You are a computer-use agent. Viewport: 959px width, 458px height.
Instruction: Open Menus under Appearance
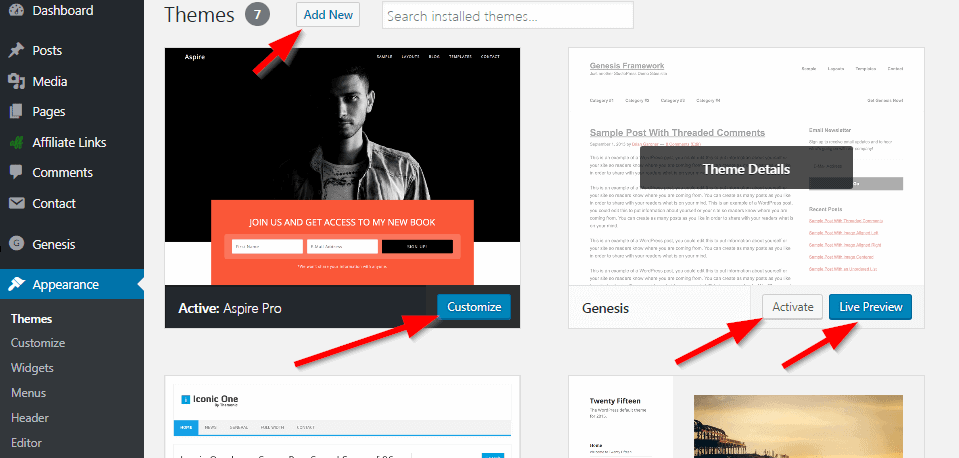click(x=28, y=393)
